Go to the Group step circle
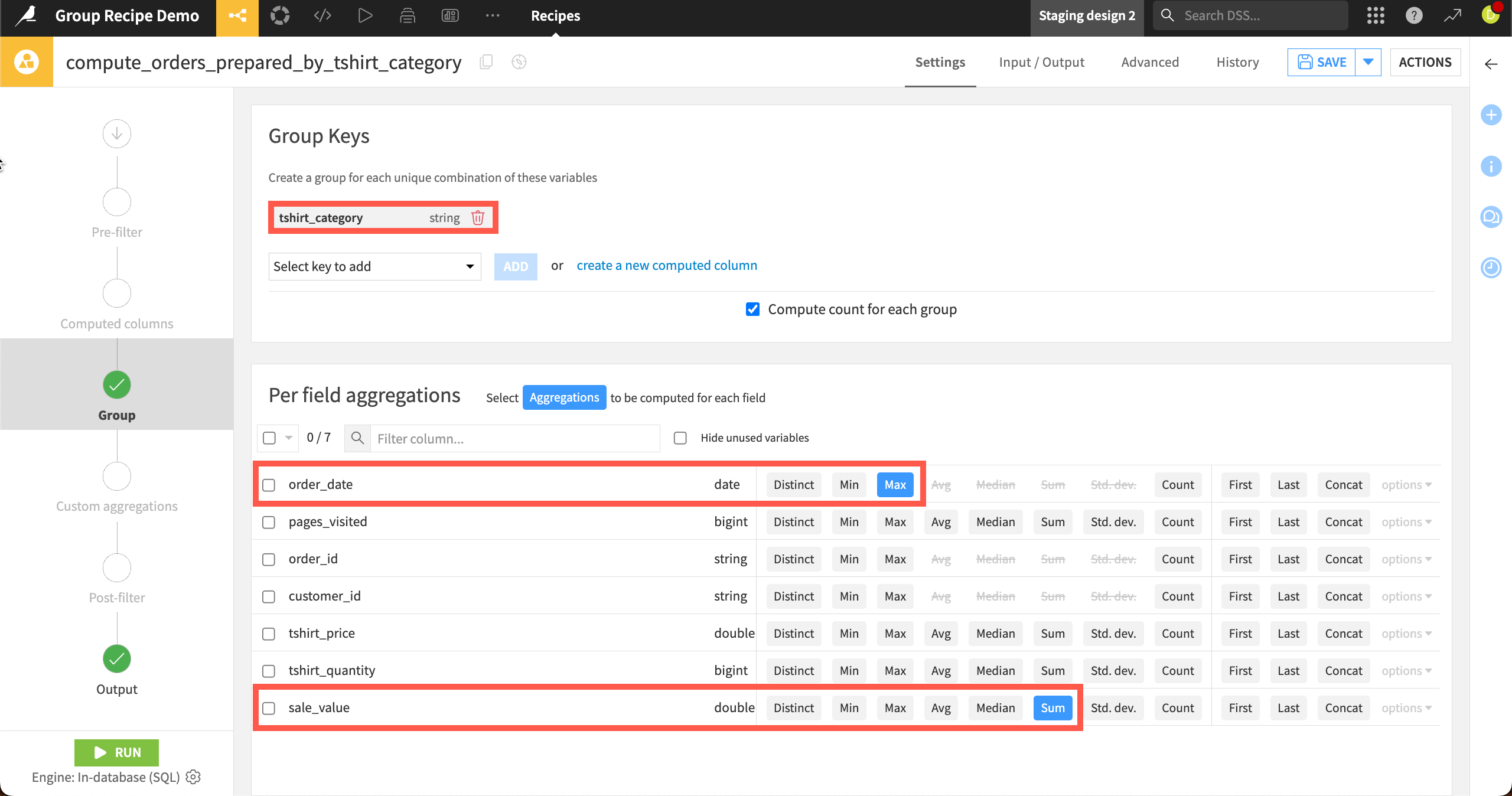 point(117,385)
